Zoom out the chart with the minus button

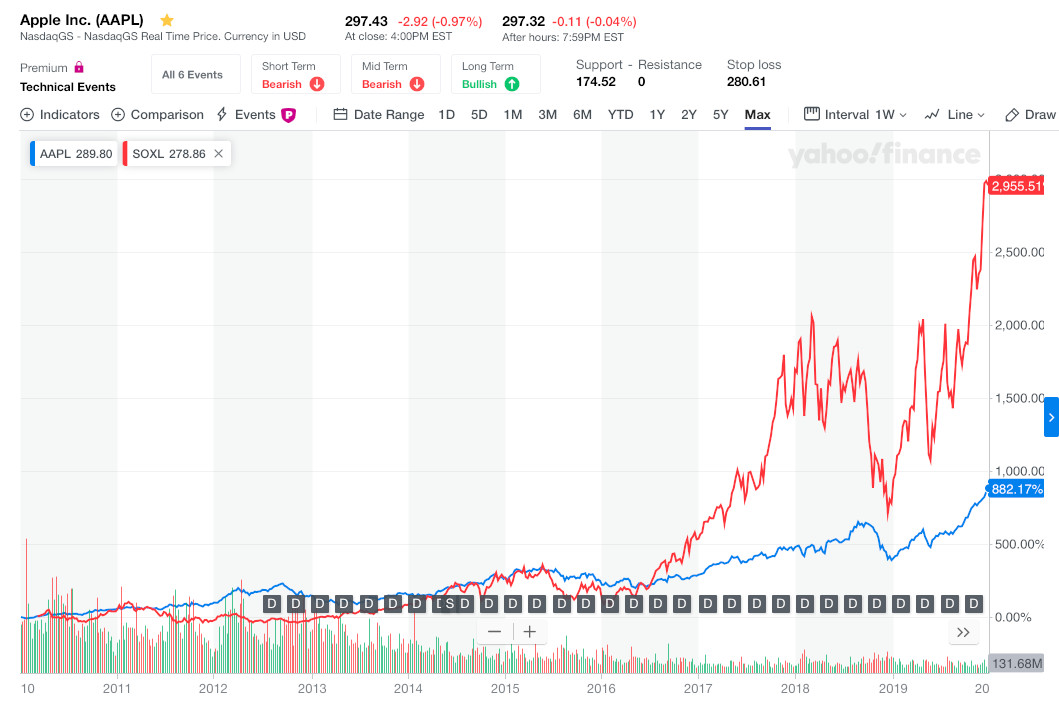[x=494, y=632]
